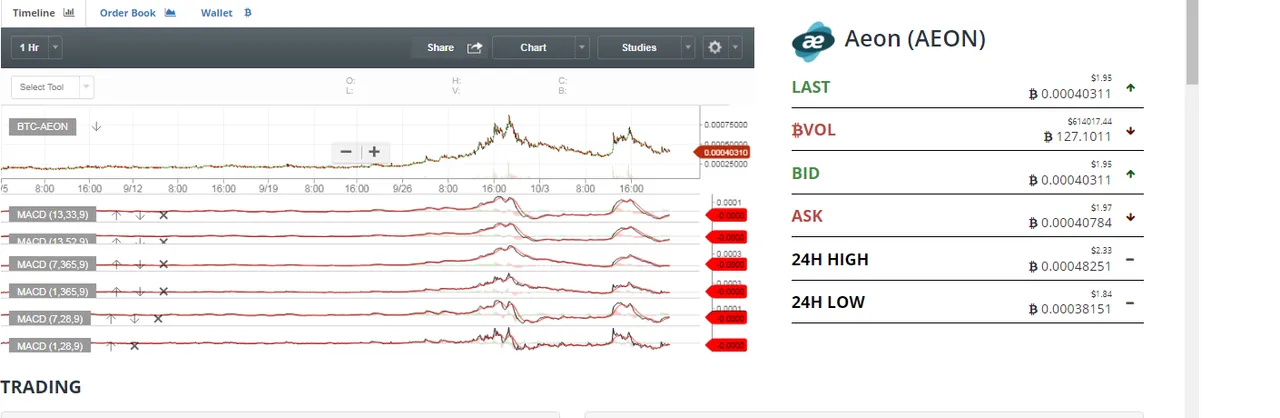Move MACD (7,28,9) panel down
The height and width of the screenshot is (418, 1280).
click(x=134, y=318)
